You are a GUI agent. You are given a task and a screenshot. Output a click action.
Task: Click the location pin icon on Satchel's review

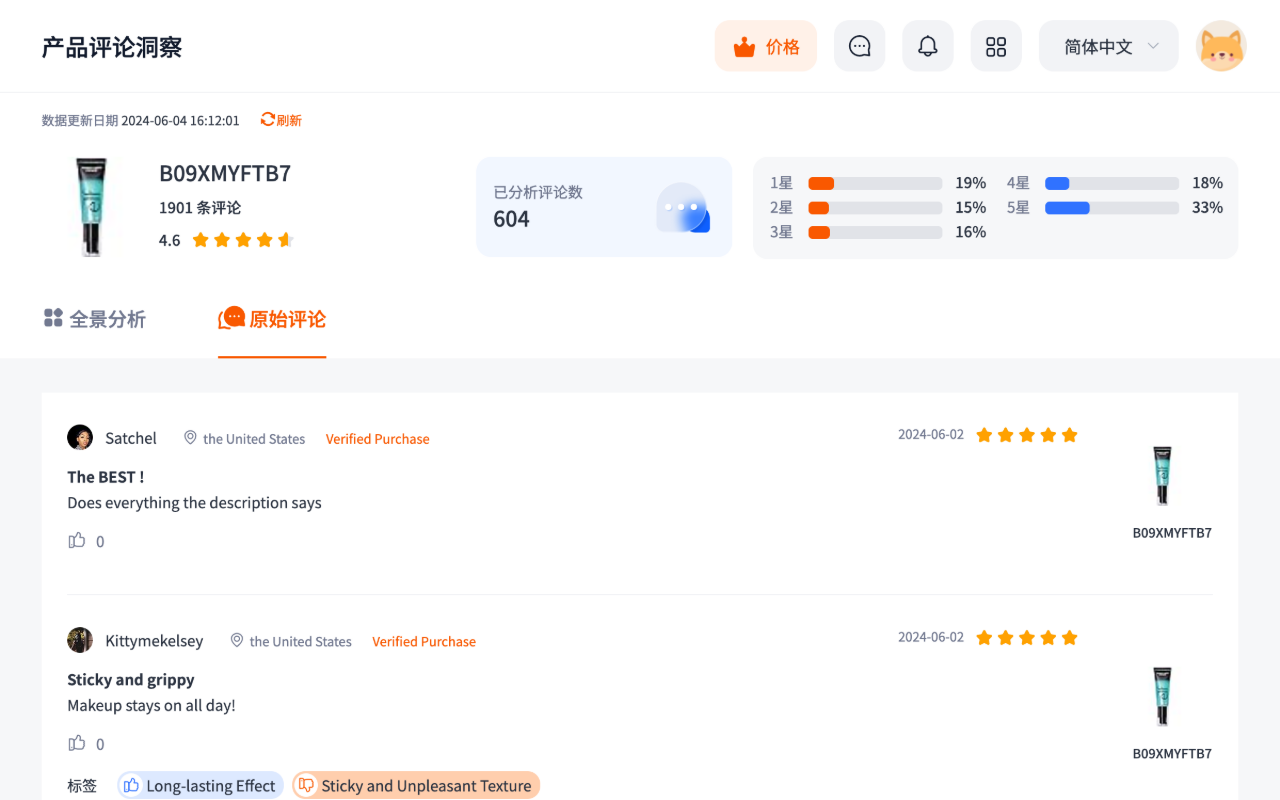tap(190, 438)
